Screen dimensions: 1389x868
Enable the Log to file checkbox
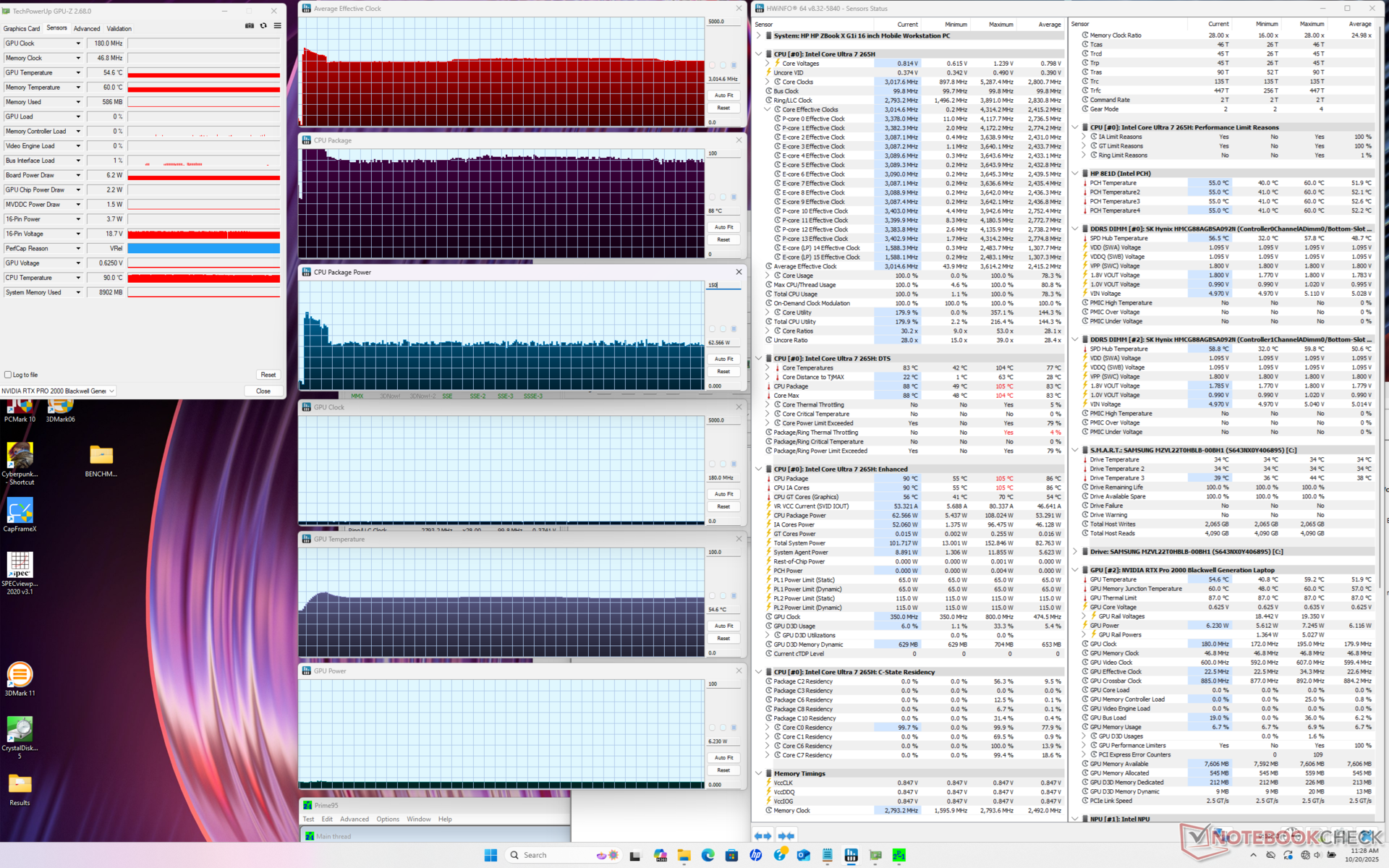[x=8, y=375]
